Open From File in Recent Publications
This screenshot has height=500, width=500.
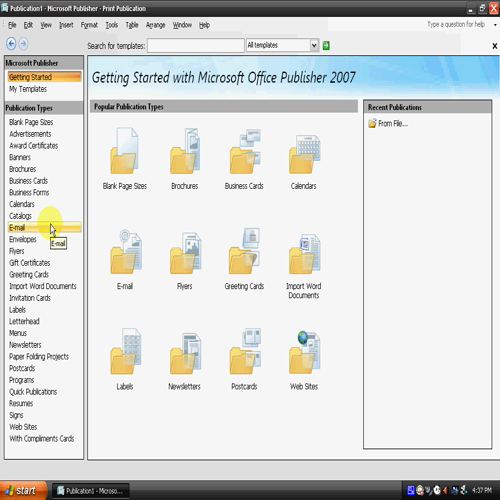point(388,124)
